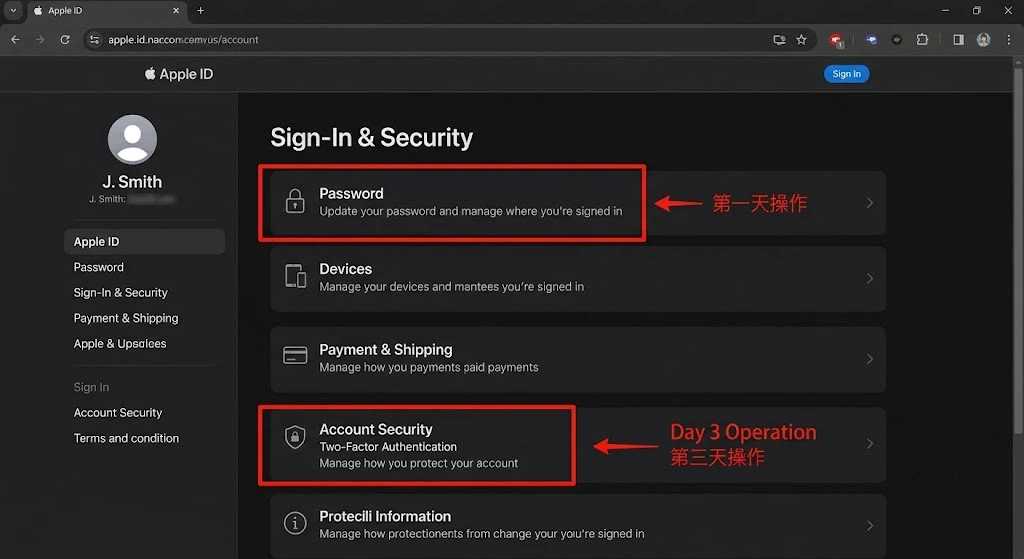Viewport: 1024px width, 559px height.
Task: Expand the Password row chevron arrow
Action: pos(870,203)
